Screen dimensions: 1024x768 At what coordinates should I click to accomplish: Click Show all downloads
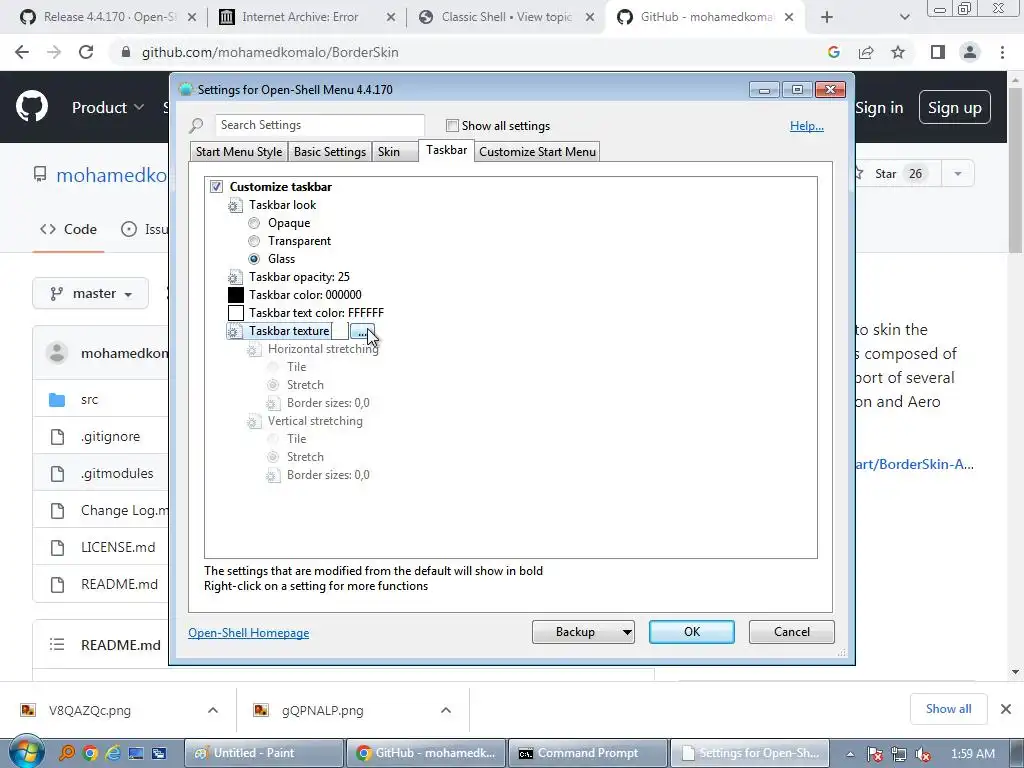[x=948, y=709]
